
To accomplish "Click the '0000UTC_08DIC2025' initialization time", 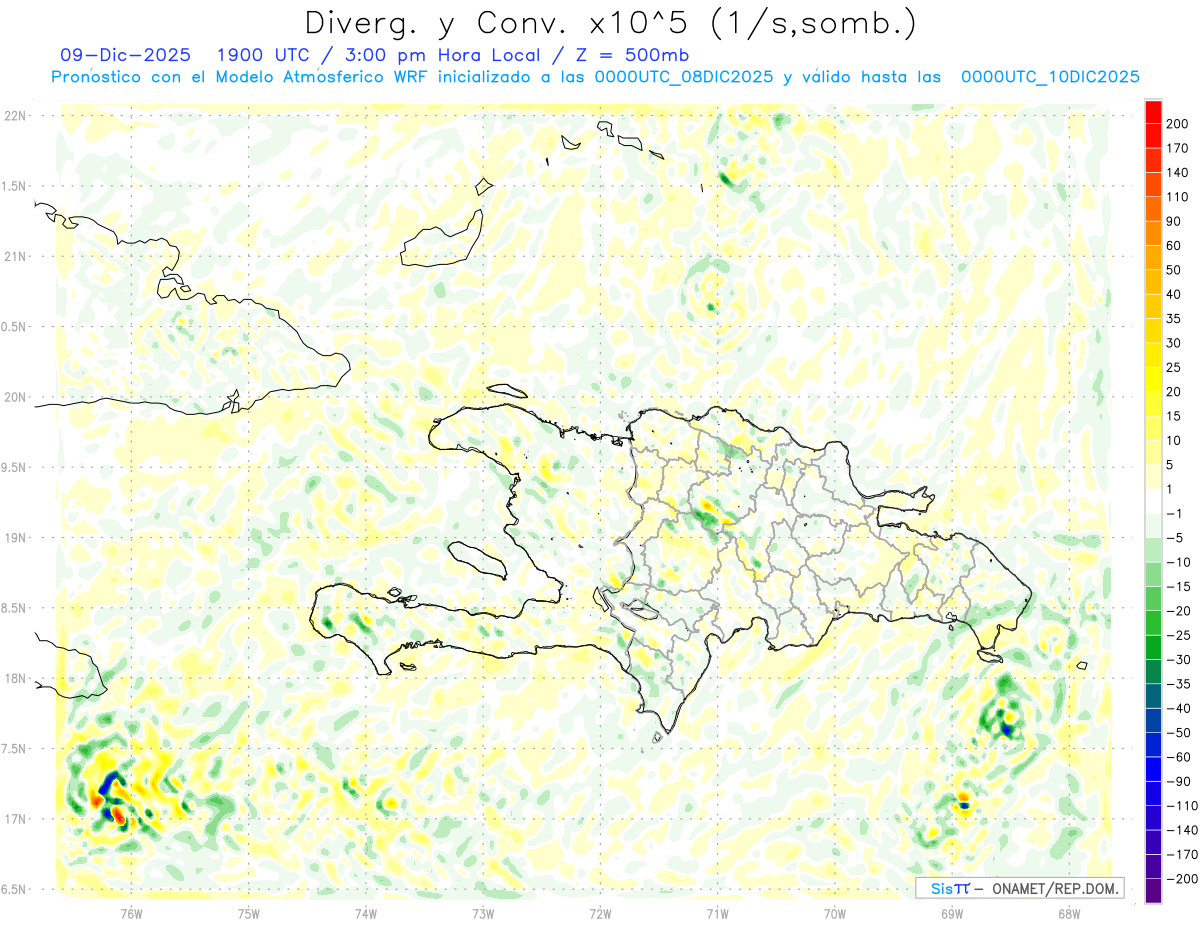I will pos(684,77).
